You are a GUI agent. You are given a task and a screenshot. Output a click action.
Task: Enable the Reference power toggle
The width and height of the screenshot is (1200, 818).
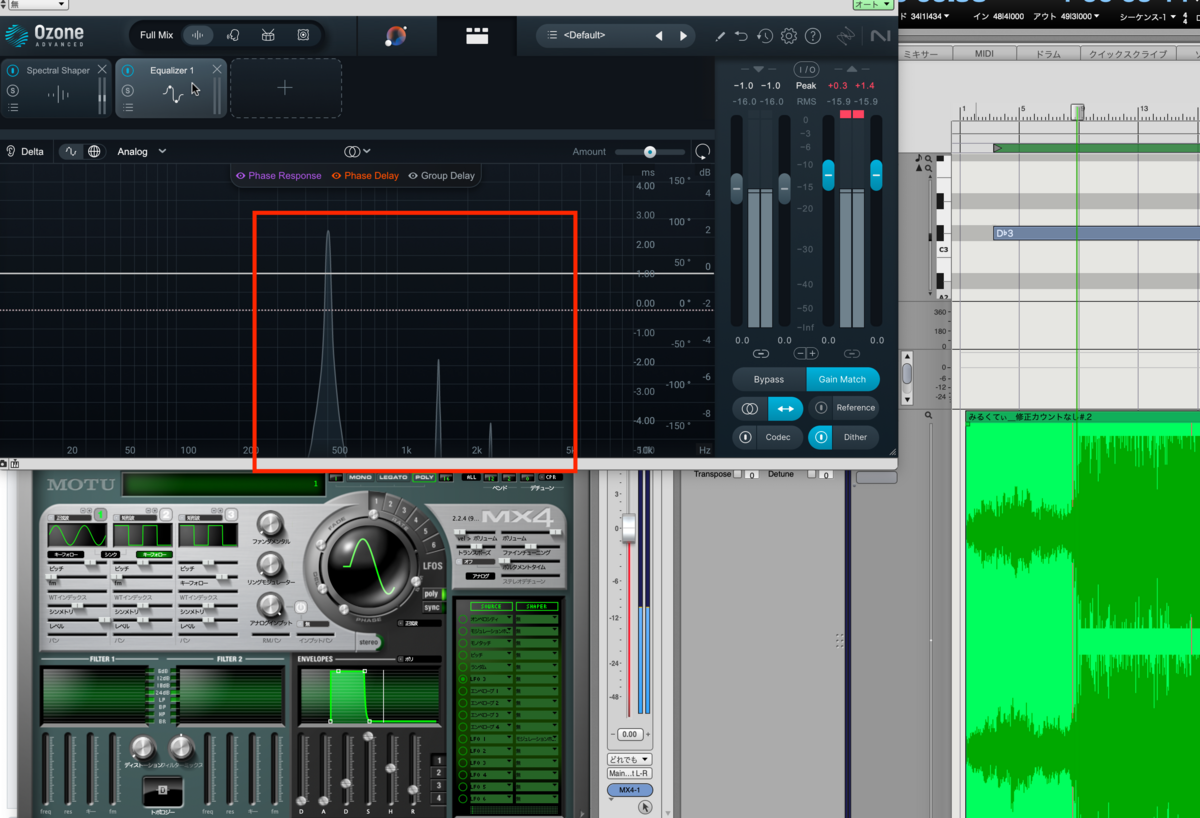(x=821, y=408)
